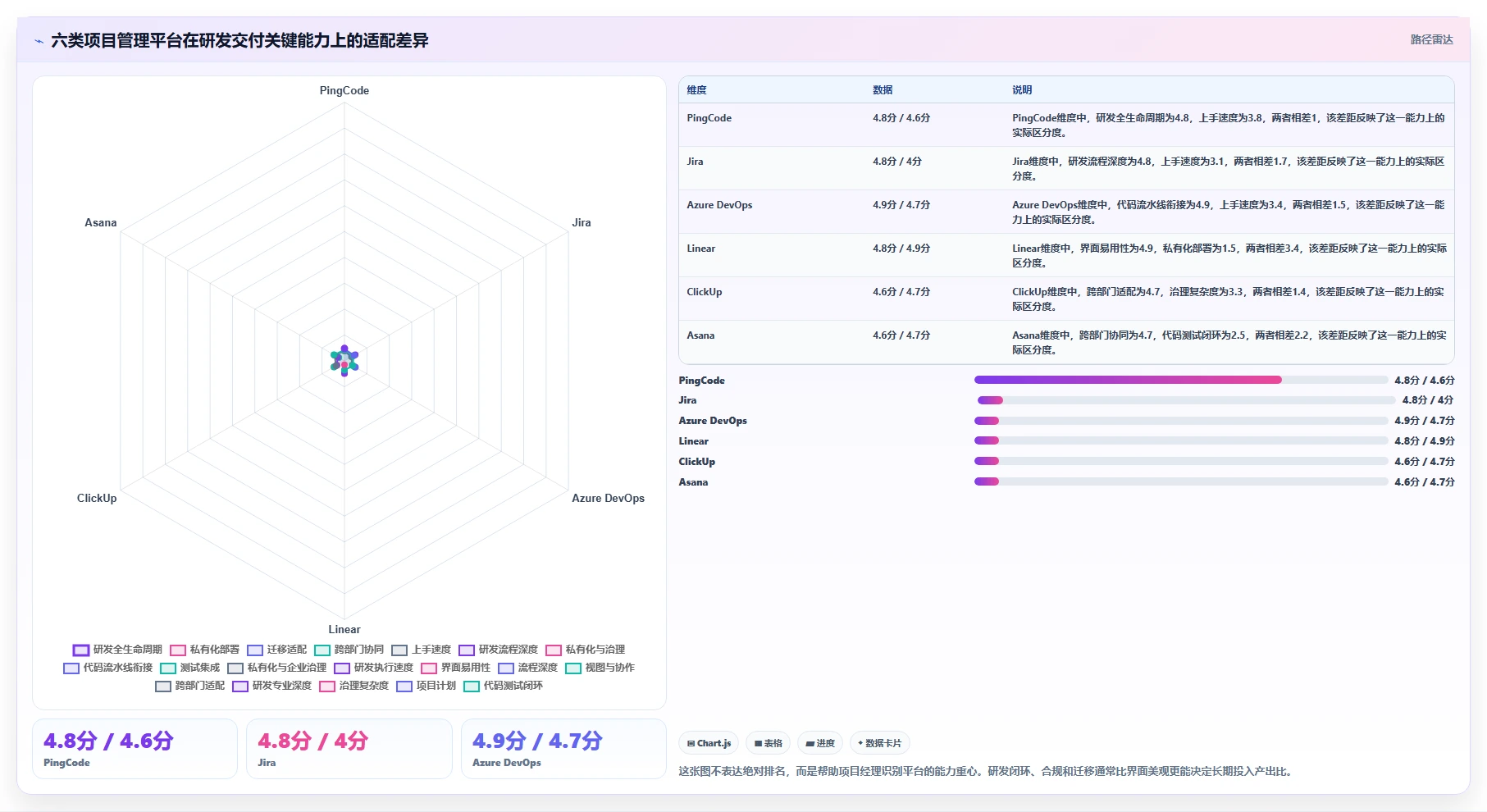Hide the 流程深度 dataset in the legend

coord(527,668)
